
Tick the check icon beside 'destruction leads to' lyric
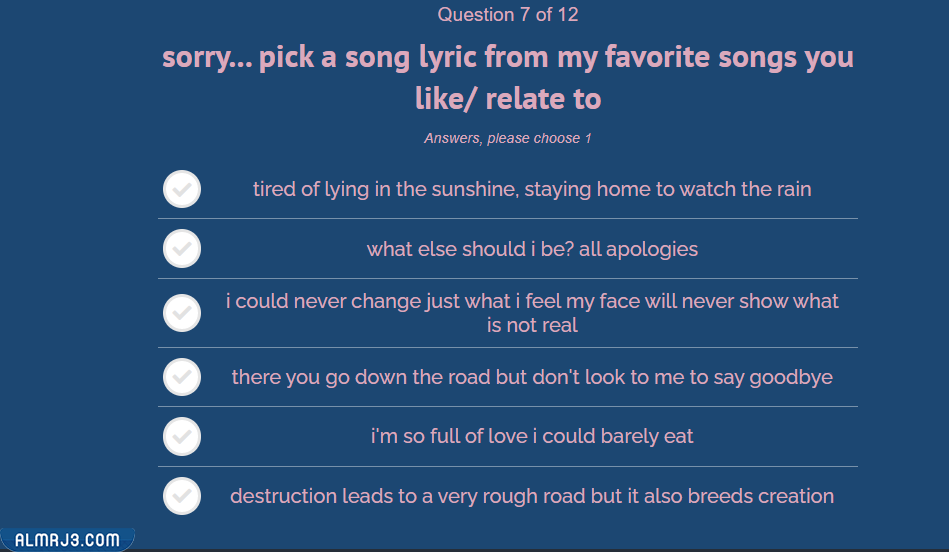point(182,496)
